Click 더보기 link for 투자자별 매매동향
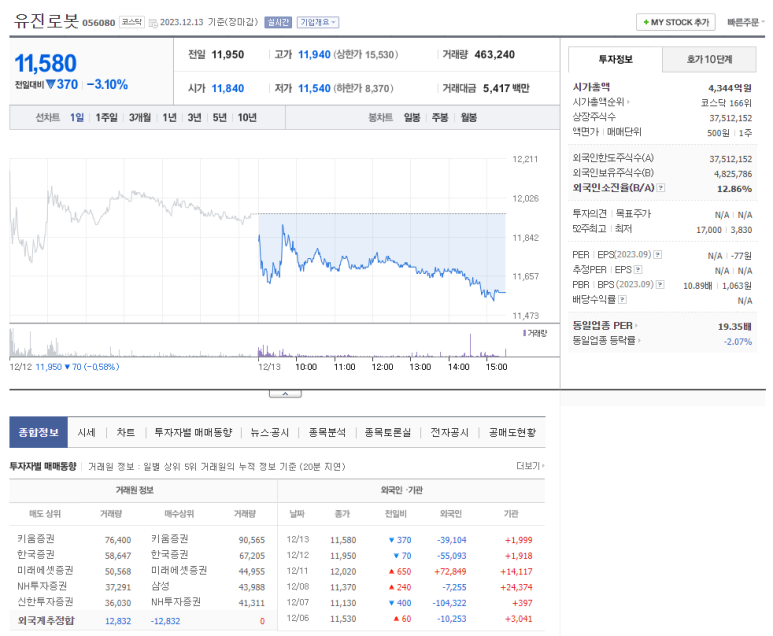773x636 pixels. click(x=530, y=466)
